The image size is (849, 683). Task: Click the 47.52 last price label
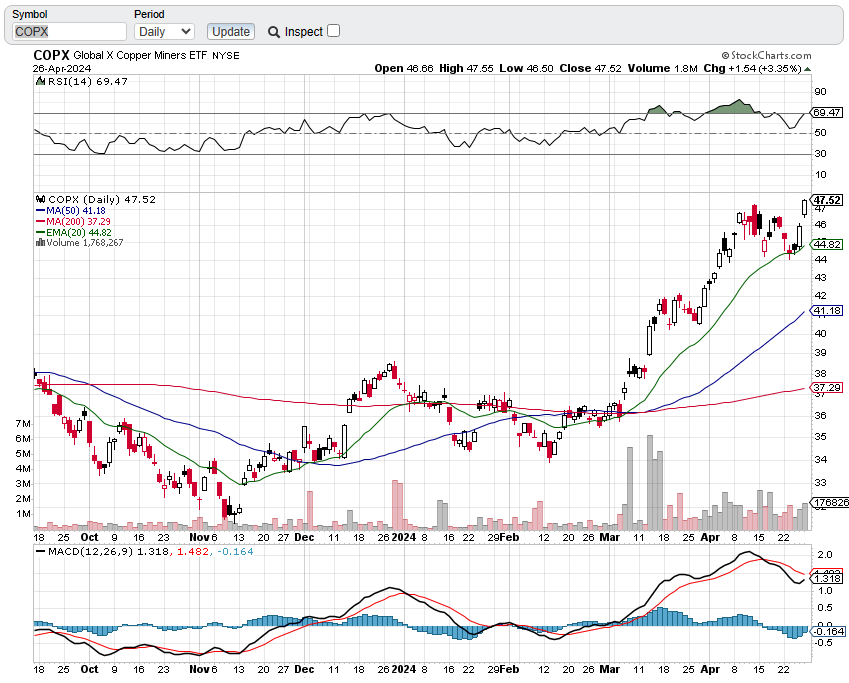828,200
